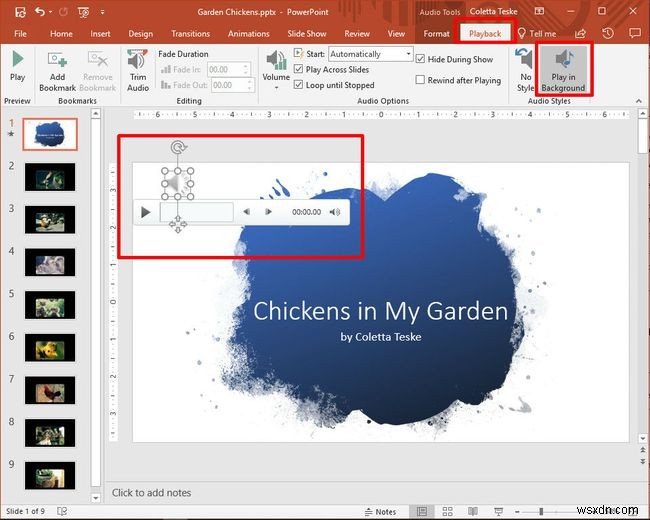Go to the Transitions tab
The height and width of the screenshot is (520, 650).
tap(190, 34)
